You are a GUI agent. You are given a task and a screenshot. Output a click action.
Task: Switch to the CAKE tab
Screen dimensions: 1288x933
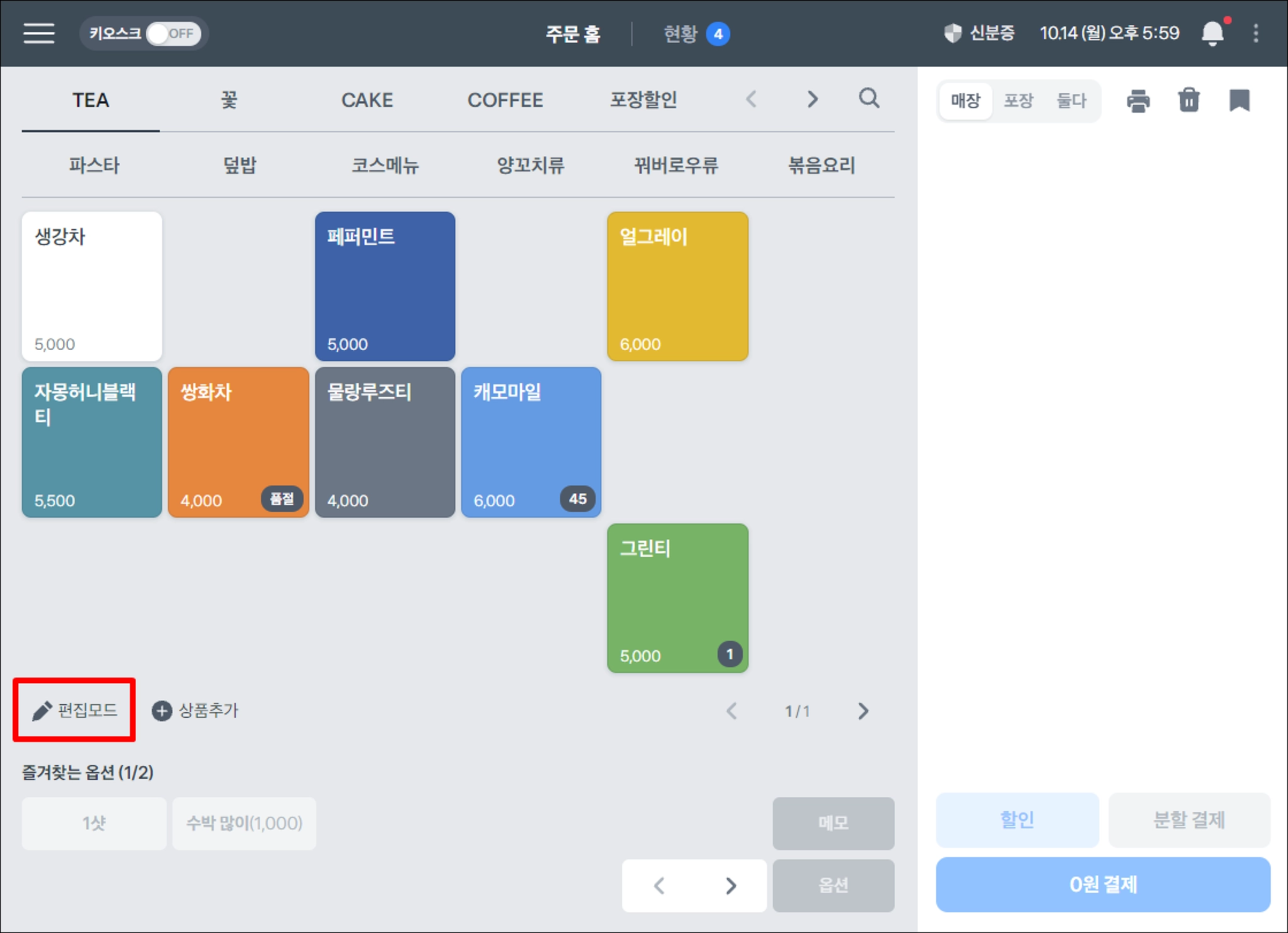pyautogui.click(x=367, y=100)
